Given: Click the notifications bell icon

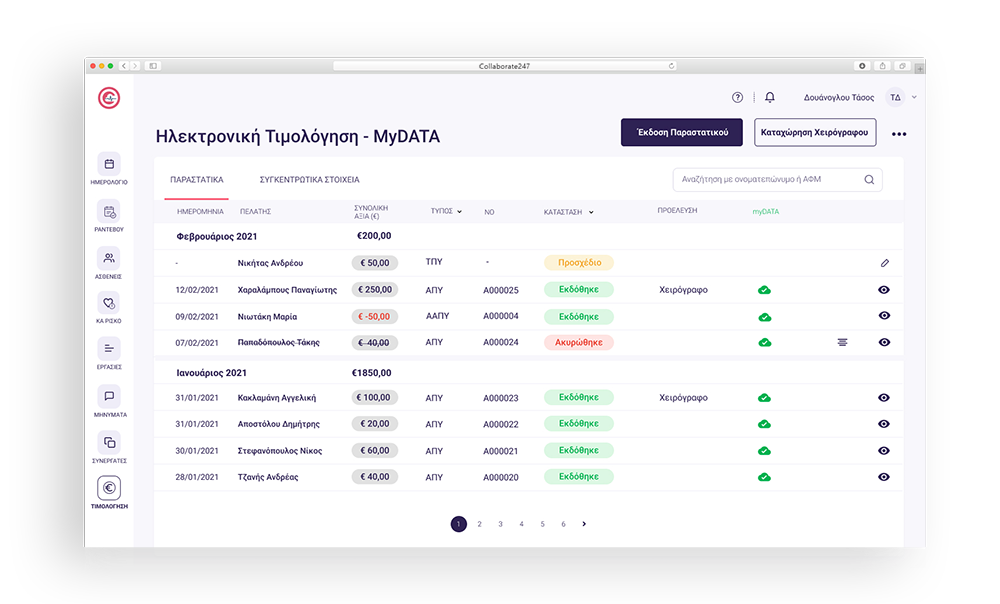Looking at the screenshot, I should point(769,98).
